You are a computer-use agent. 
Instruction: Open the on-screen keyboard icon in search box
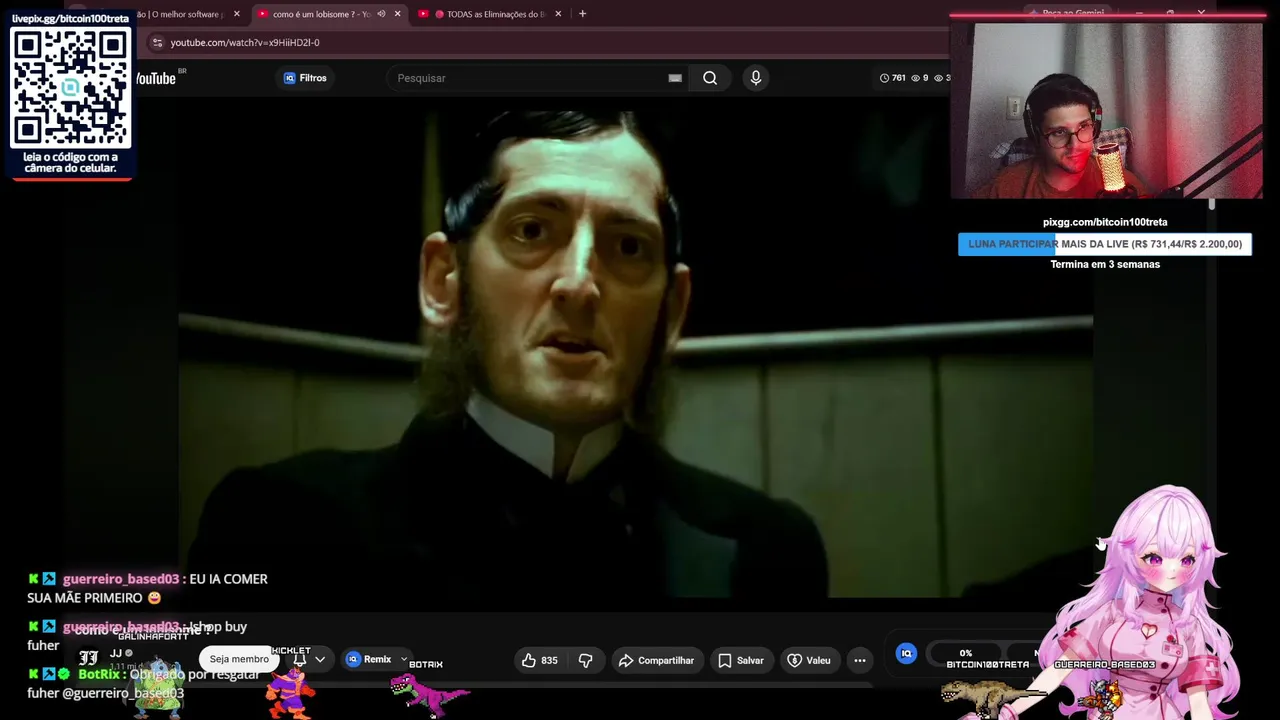tap(675, 78)
